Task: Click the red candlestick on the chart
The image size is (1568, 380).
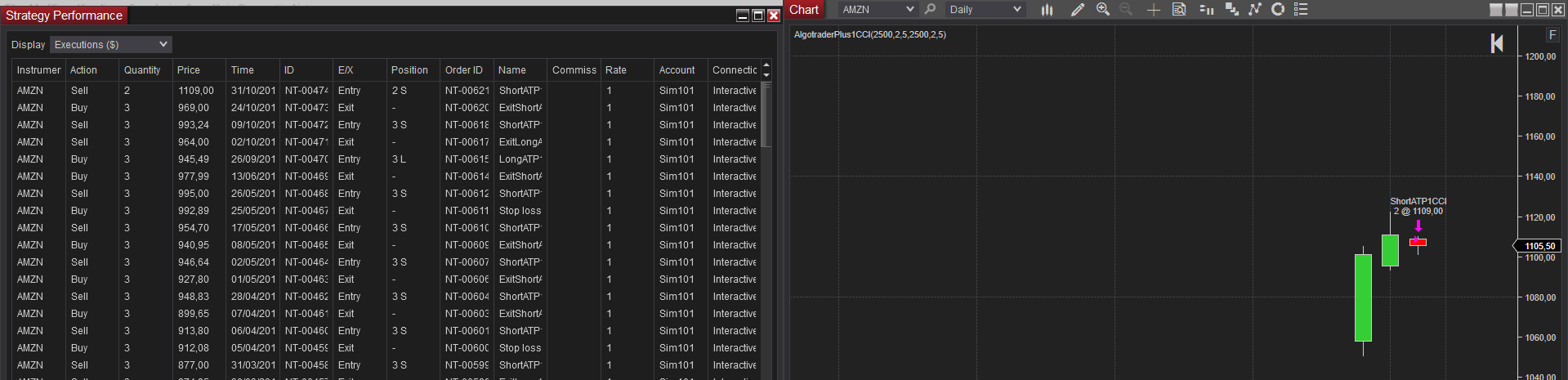Action: click(x=1418, y=242)
